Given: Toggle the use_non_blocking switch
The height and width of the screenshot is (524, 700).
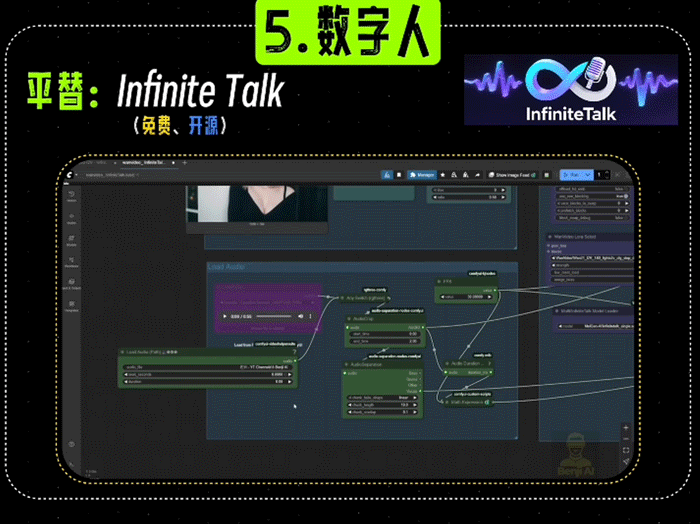Looking at the screenshot, I should (x=592, y=196).
